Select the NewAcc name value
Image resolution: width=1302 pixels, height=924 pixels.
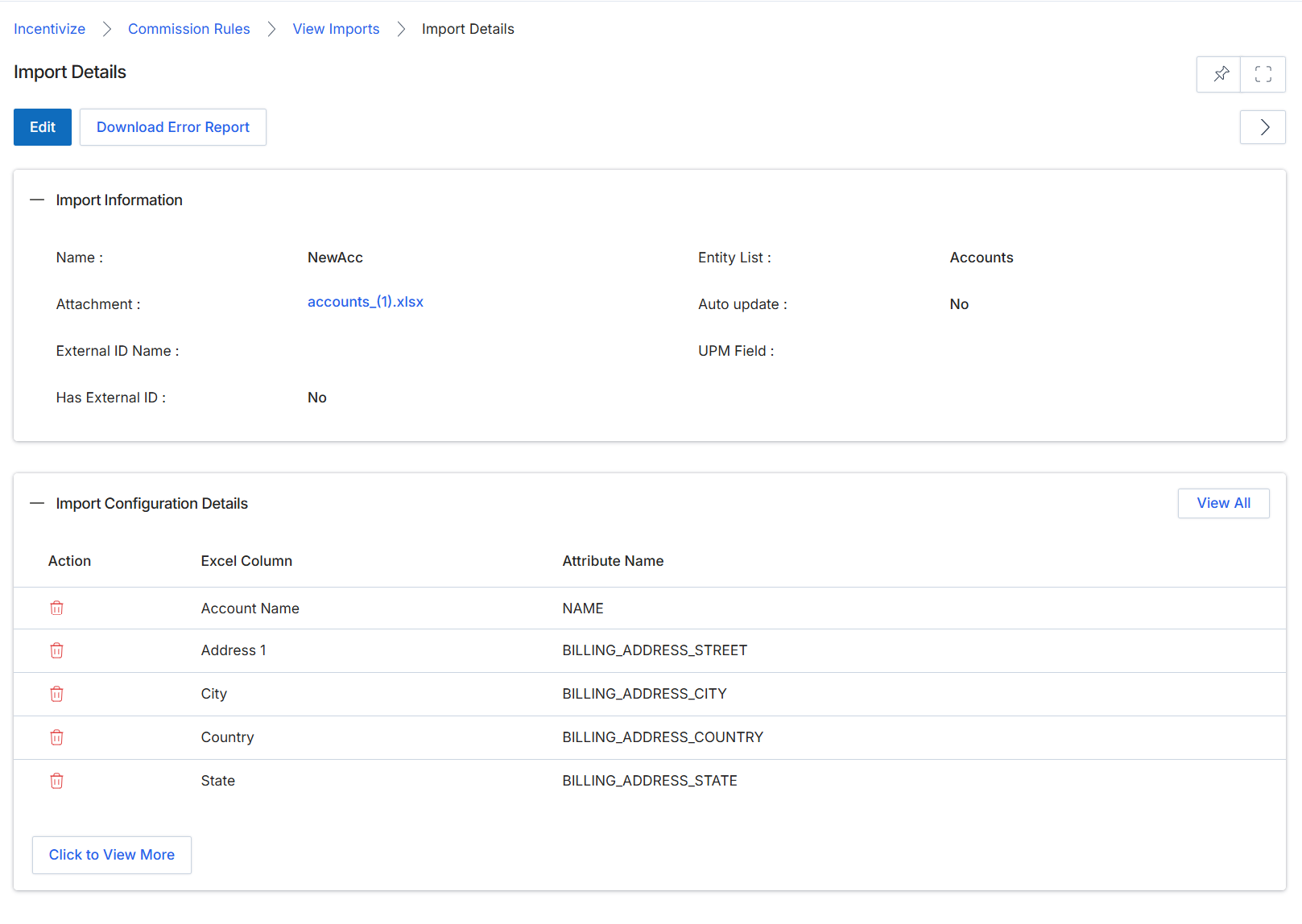click(x=335, y=258)
